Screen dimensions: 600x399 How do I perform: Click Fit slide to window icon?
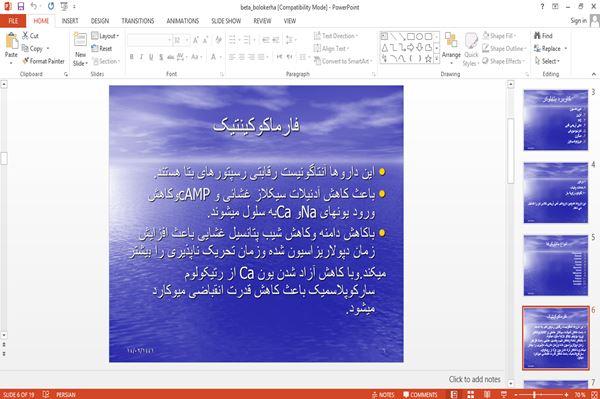pyautogui.click(x=595, y=394)
